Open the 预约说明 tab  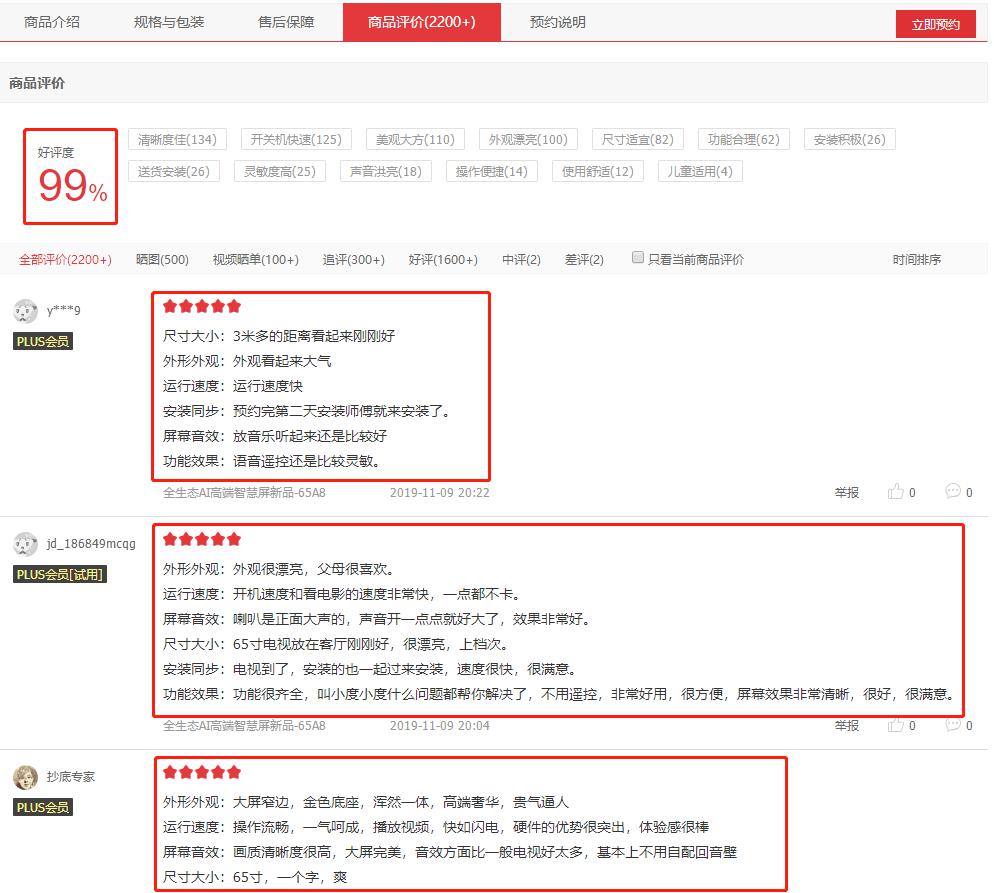coord(558,22)
